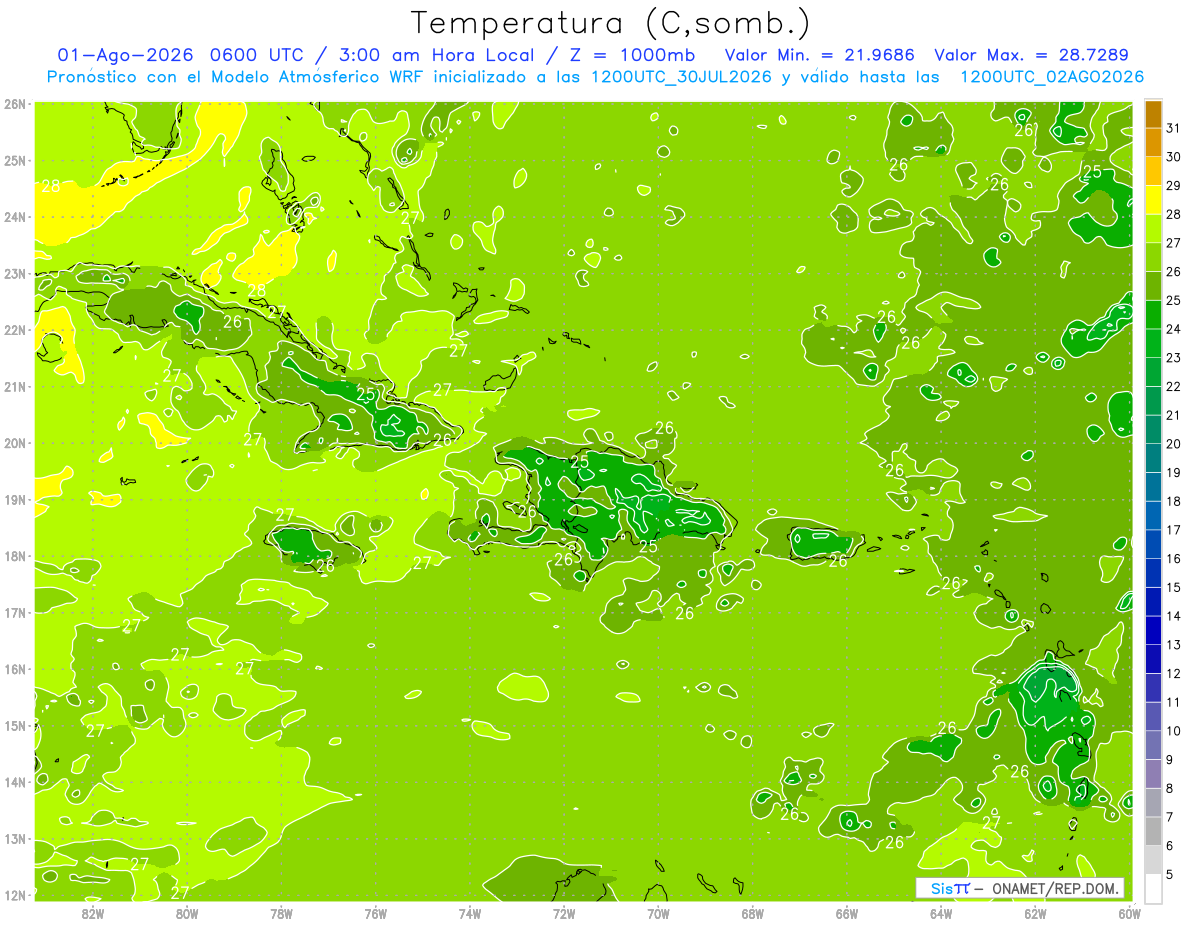Pick the yellow legend swatch between 28 and 29
1200x927 pixels.
tap(1153, 199)
